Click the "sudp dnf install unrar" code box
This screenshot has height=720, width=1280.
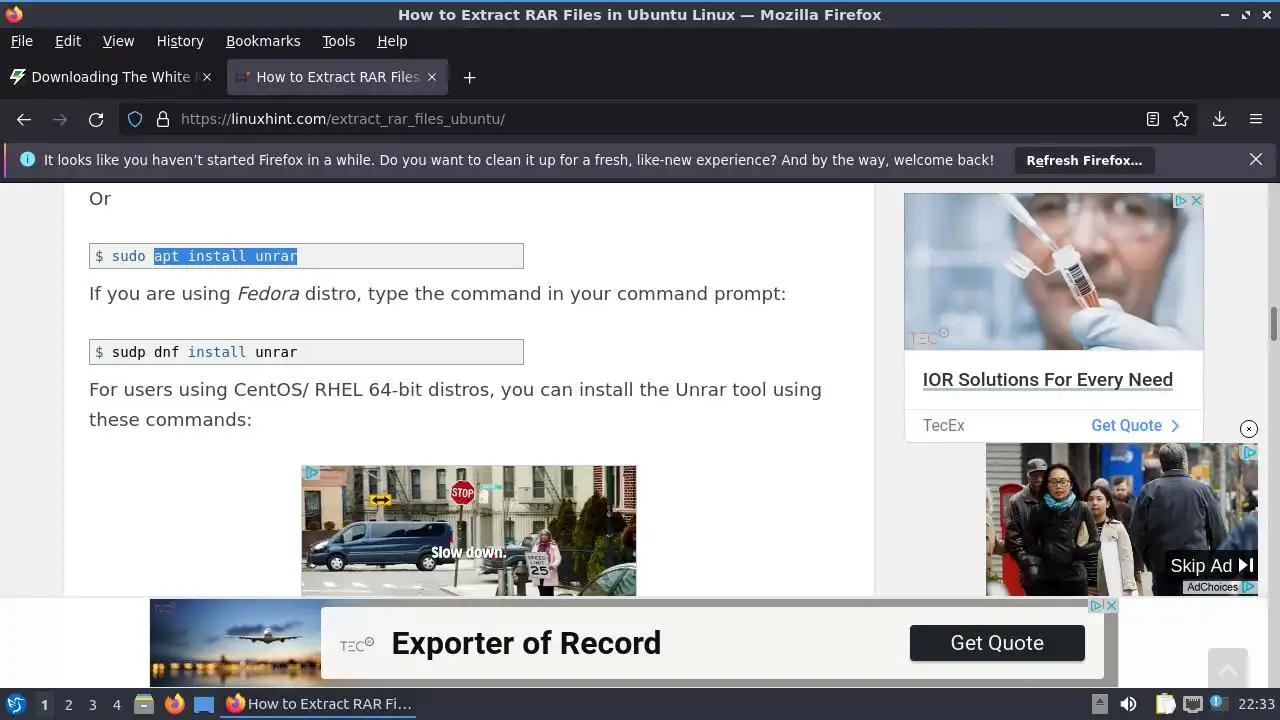306,352
